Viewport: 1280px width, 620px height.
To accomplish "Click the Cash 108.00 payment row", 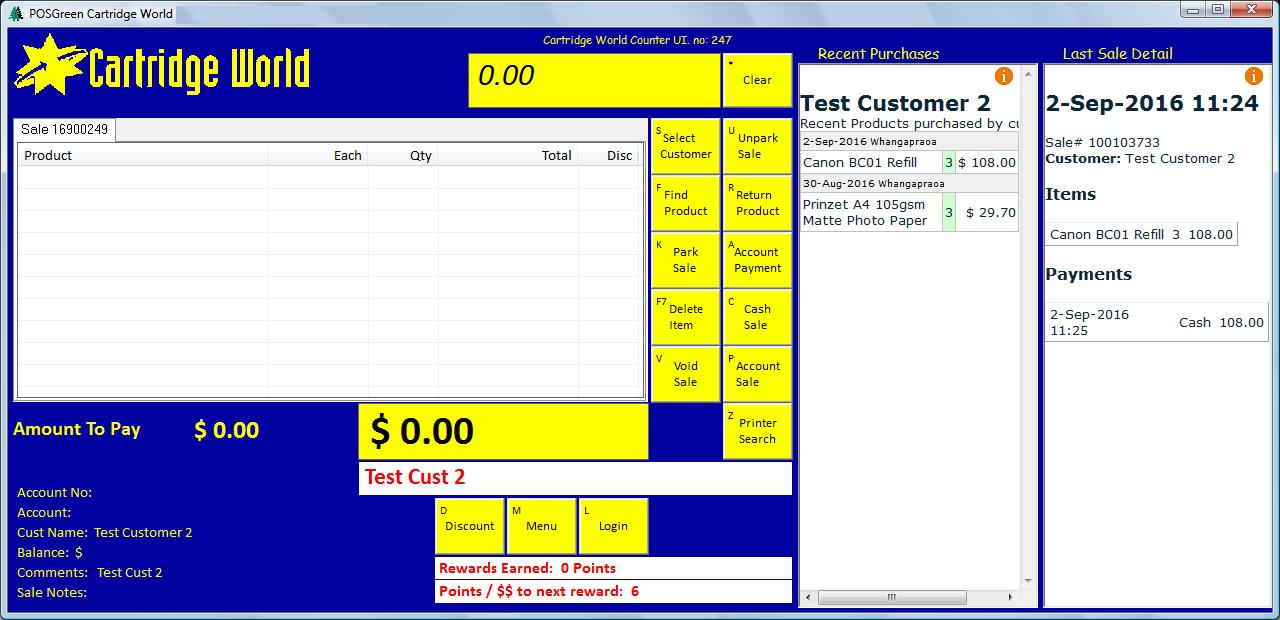I will coord(1156,322).
